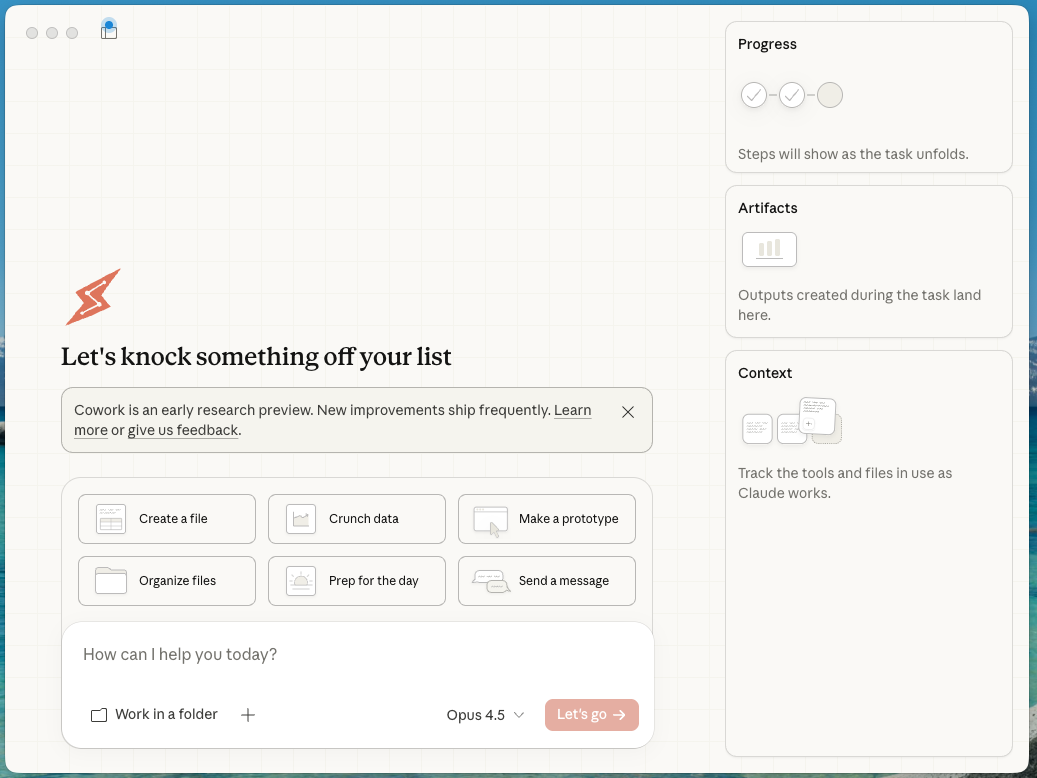The width and height of the screenshot is (1037, 778).
Task: Click the attachment plus button
Action: coord(247,714)
